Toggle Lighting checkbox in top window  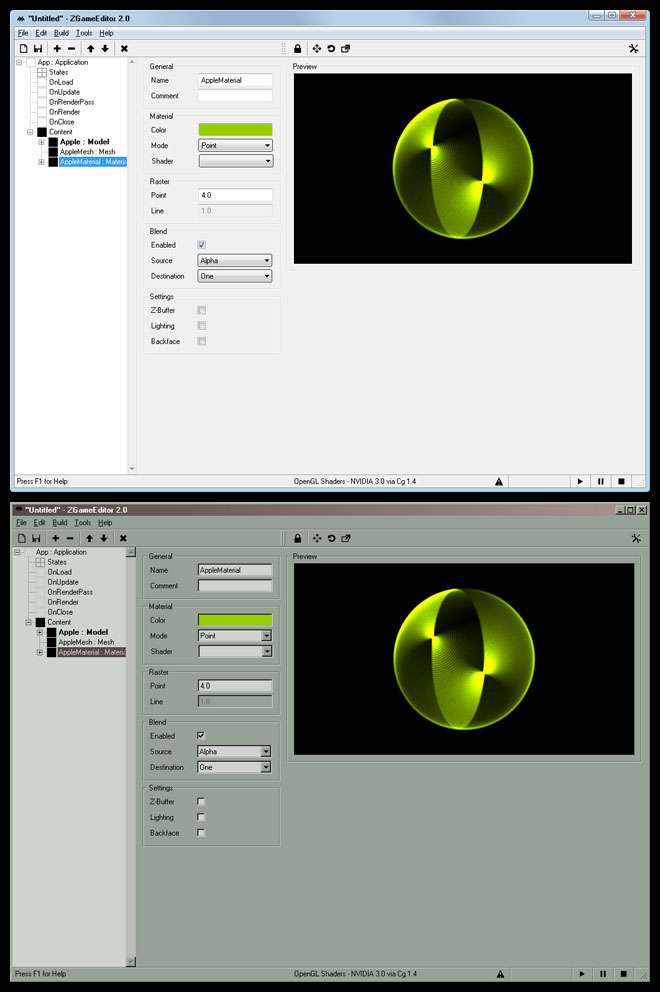coord(201,326)
